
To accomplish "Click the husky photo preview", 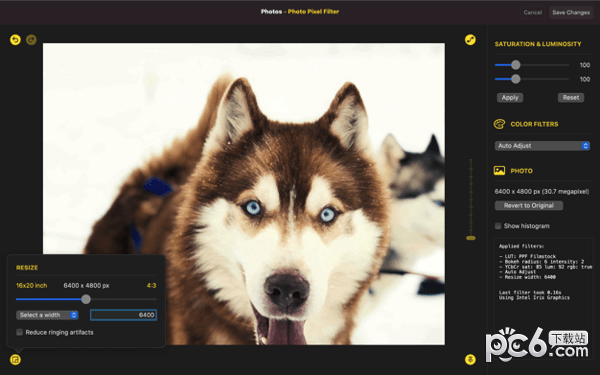I will (244, 194).
